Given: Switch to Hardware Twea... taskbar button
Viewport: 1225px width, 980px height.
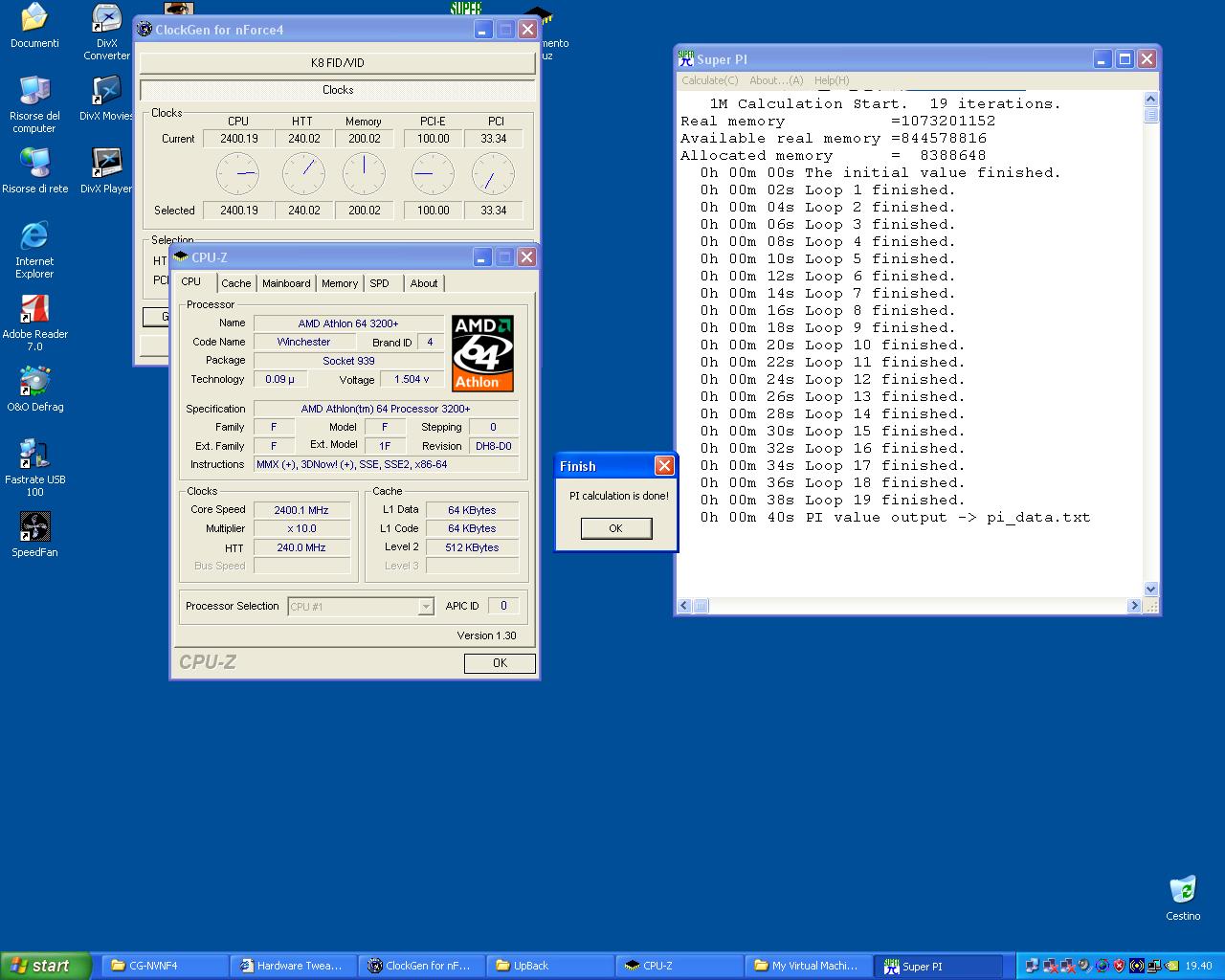Looking at the screenshot, I should click(294, 966).
